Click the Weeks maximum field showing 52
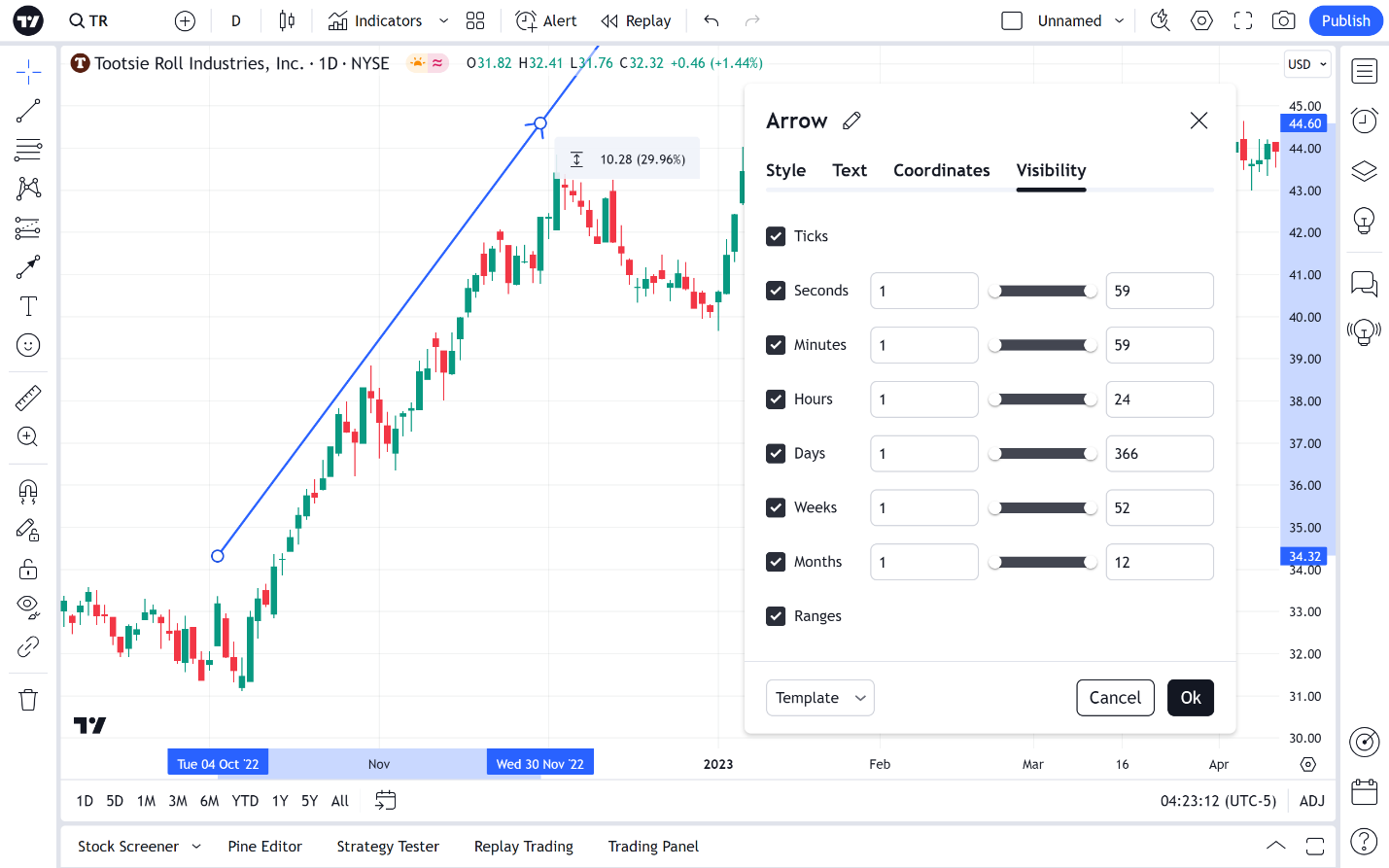 1160,507
